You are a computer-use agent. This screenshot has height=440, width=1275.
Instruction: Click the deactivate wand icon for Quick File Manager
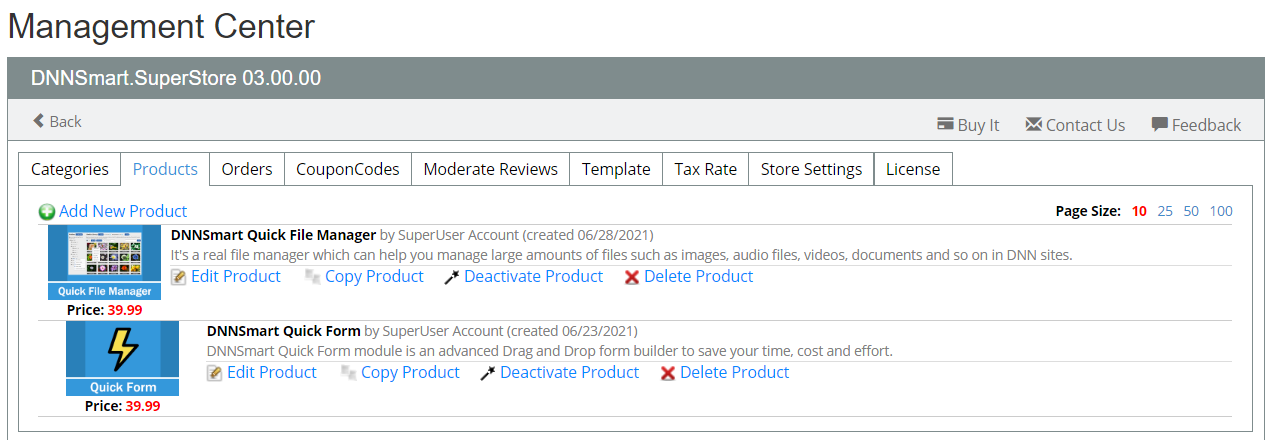tap(452, 277)
